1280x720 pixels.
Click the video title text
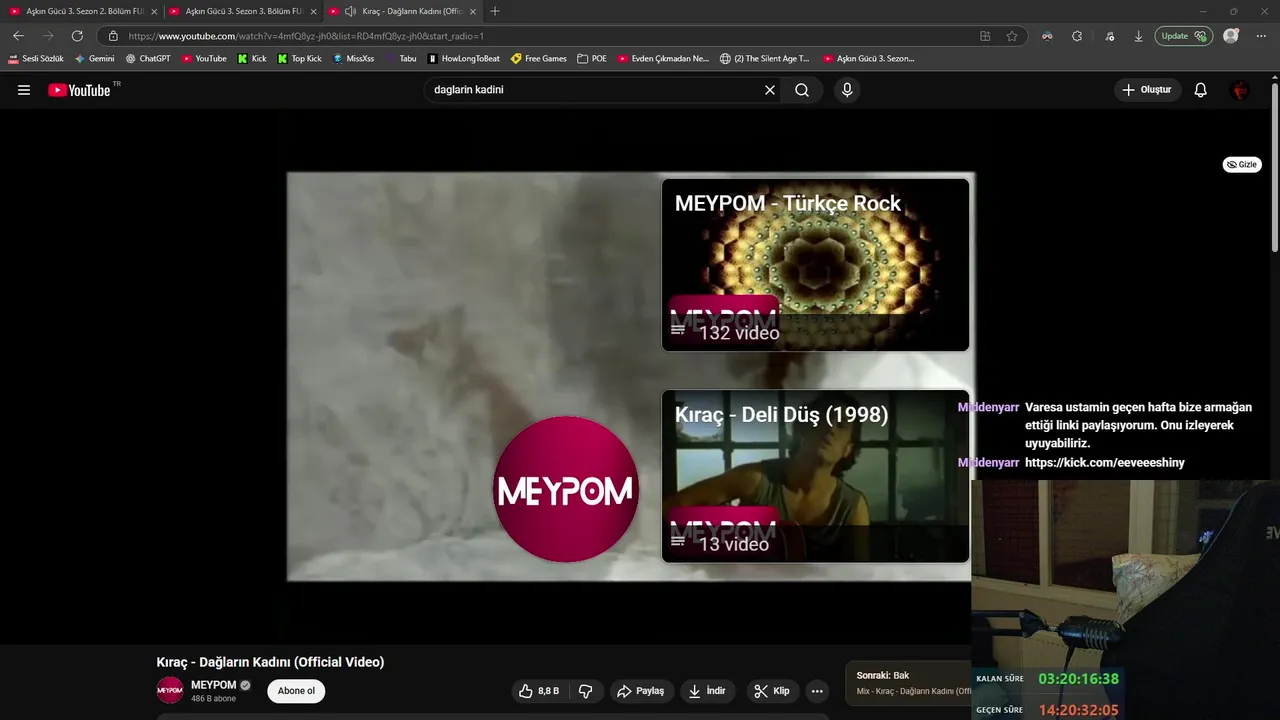270,662
